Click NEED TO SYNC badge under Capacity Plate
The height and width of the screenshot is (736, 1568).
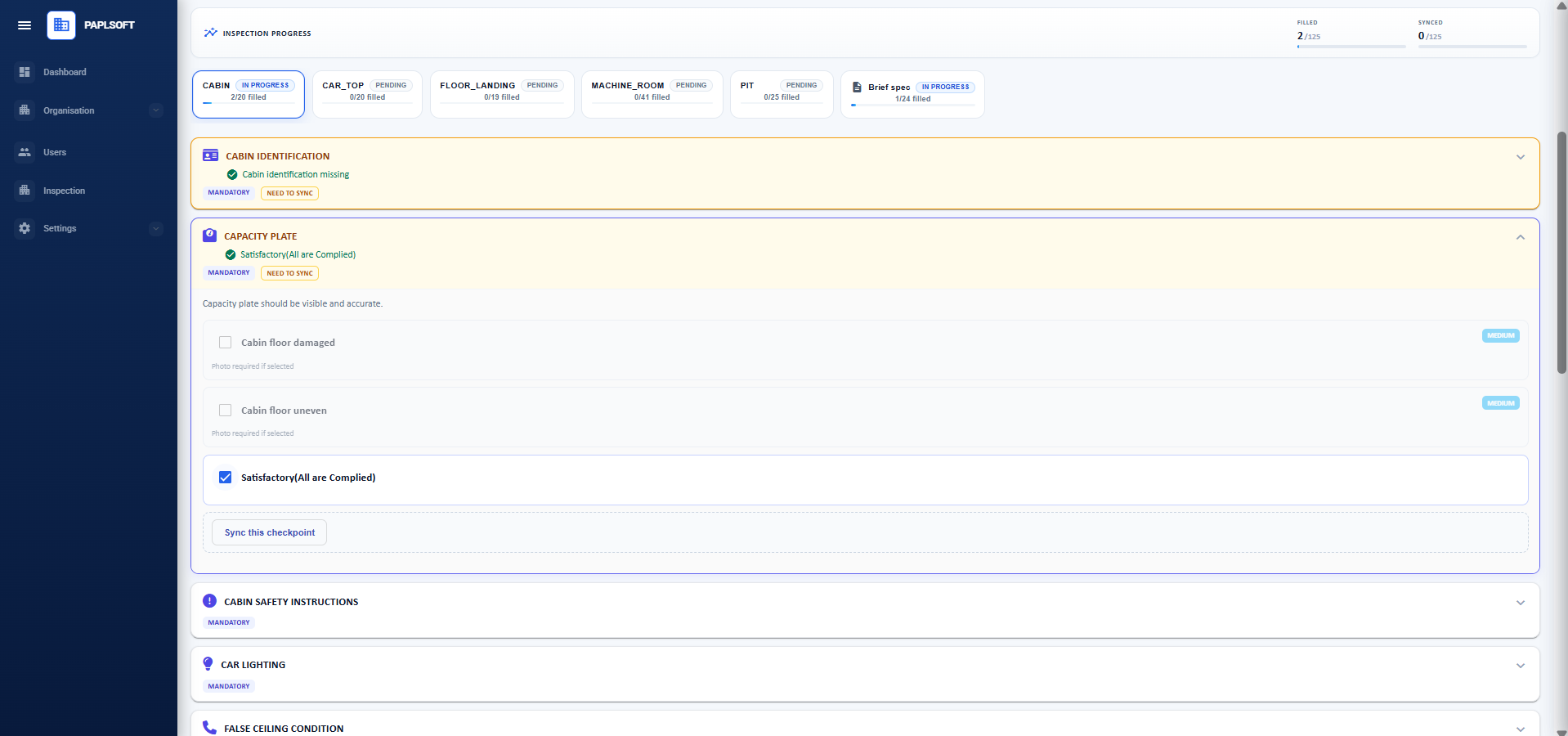tap(289, 273)
